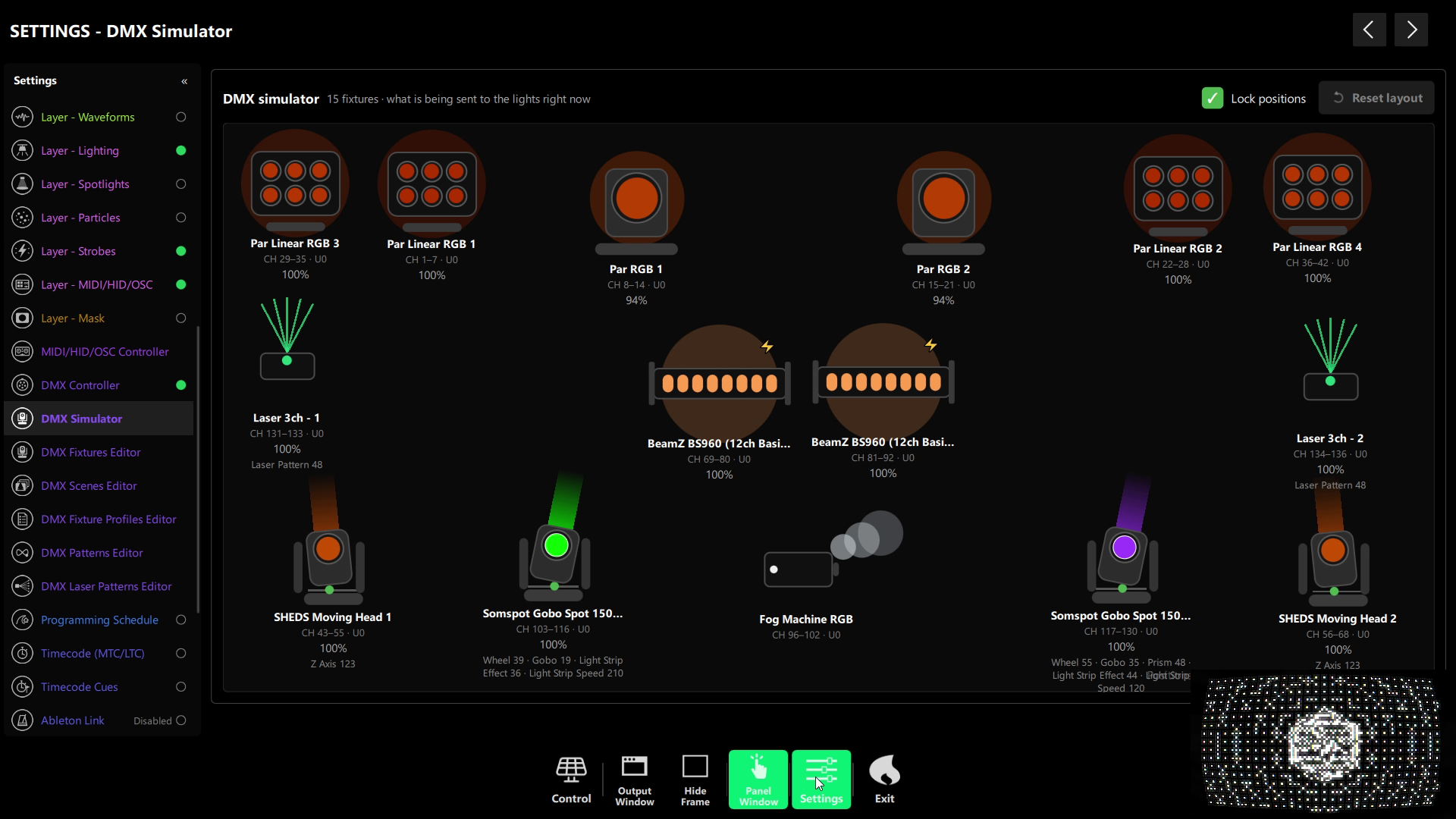Screen dimensions: 1456x819
Task: Toggle the DMX Controller status indicator
Action: [x=180, y=385]
